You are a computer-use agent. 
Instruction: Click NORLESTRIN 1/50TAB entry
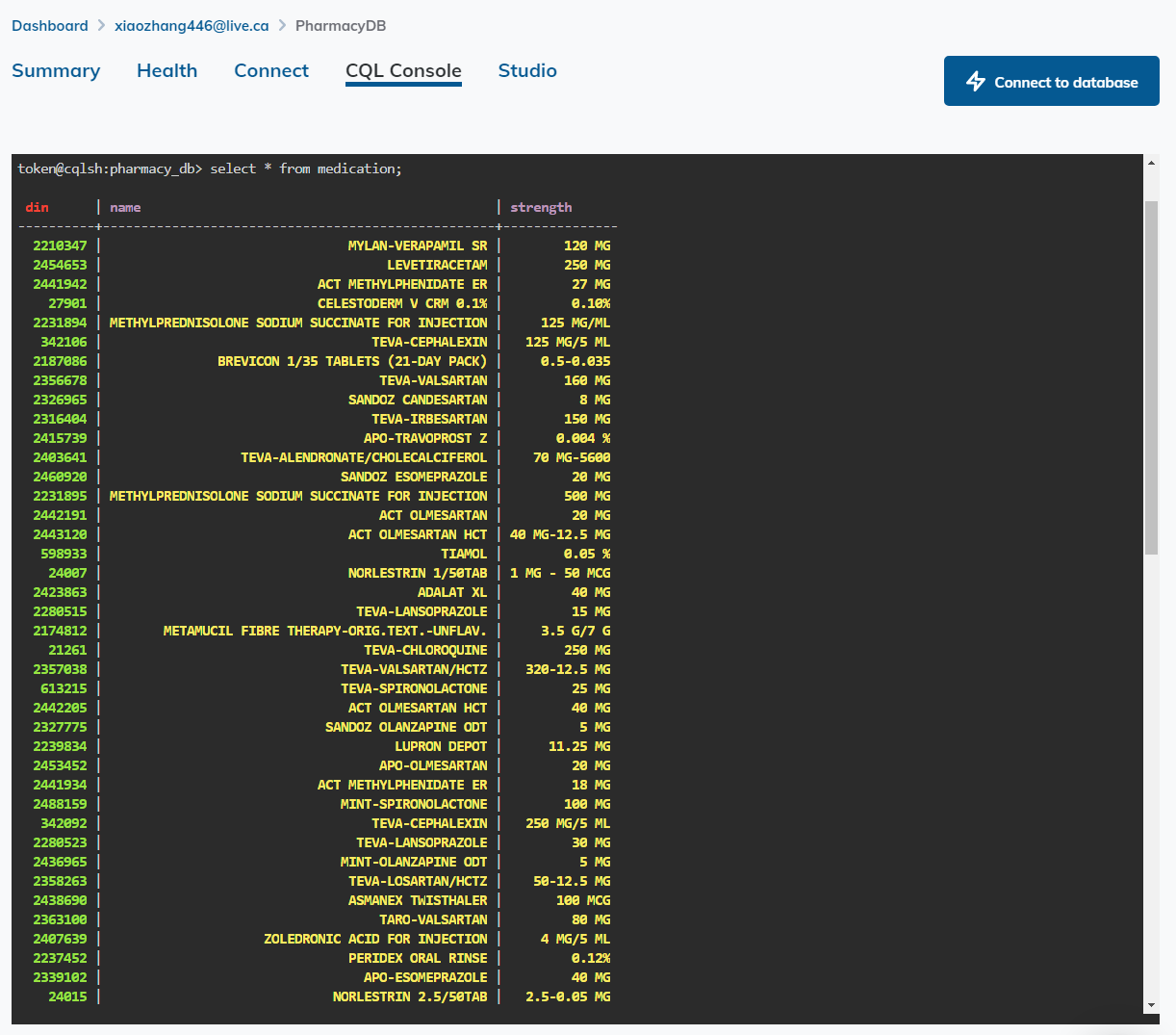point(418,573)
